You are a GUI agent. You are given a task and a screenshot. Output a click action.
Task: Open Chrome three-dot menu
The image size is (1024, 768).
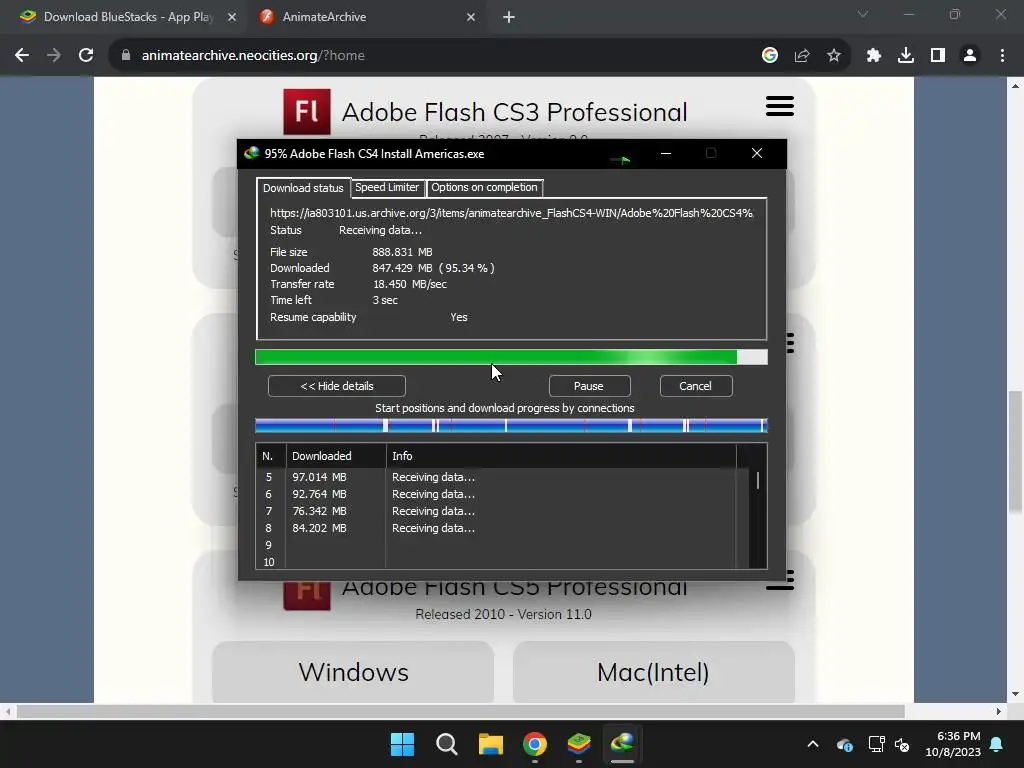[x=1002, y=56]
